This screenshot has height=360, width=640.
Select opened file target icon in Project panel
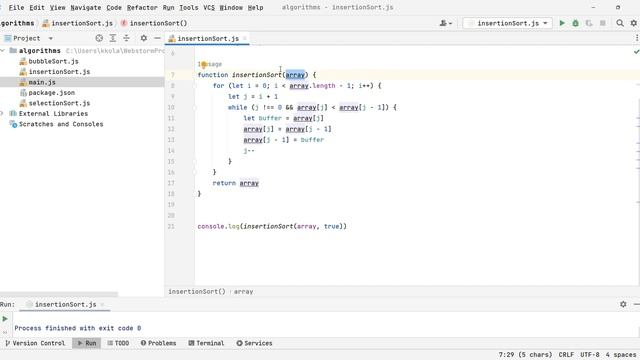click(x=99, y=38)
